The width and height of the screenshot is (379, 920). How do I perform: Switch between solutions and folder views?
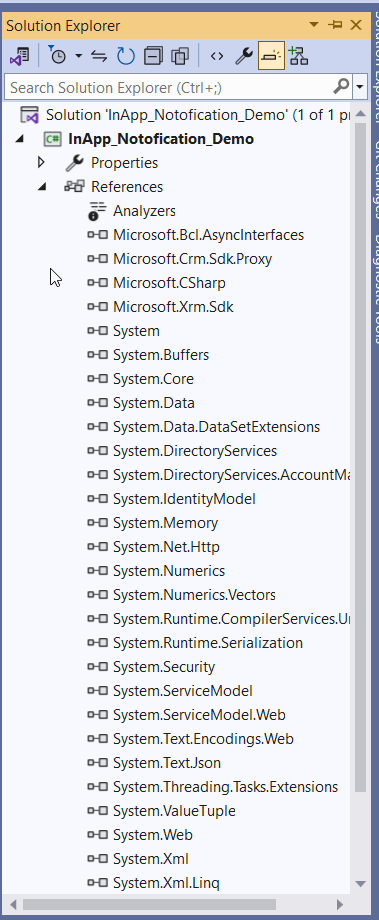pyautogui.click(x=19, y=56)
